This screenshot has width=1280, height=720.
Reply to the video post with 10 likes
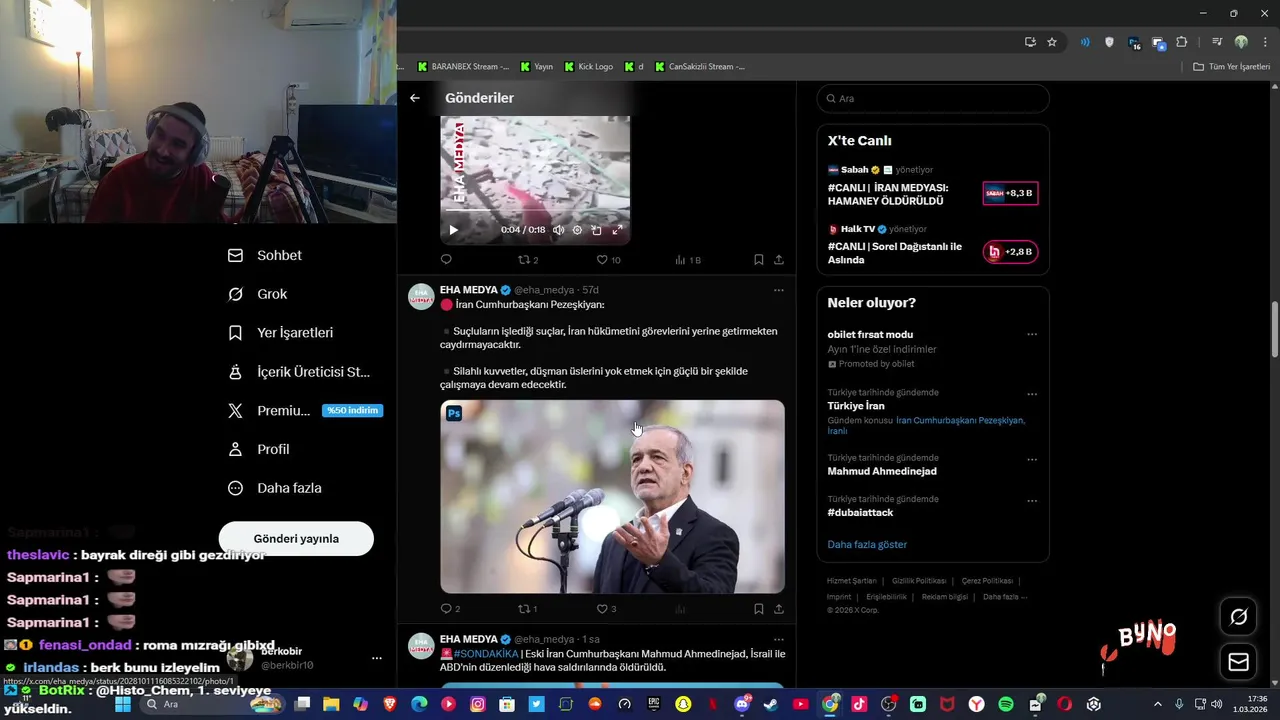[446, 260]
